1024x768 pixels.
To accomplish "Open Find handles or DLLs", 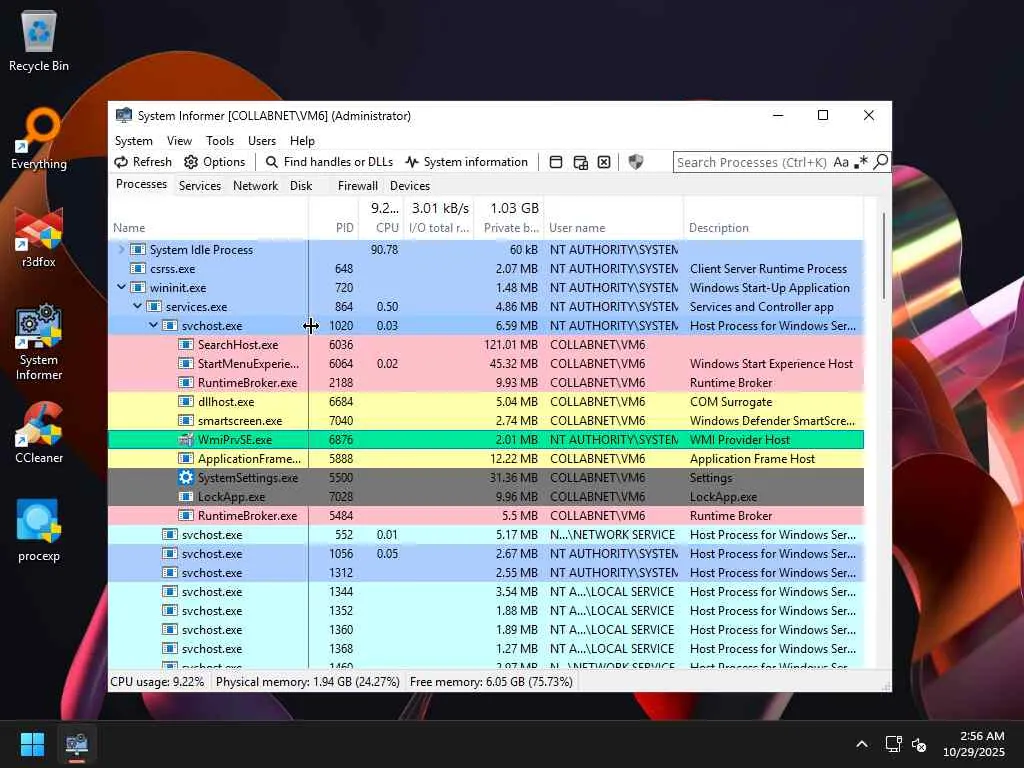I will click(x=329, y=162).
